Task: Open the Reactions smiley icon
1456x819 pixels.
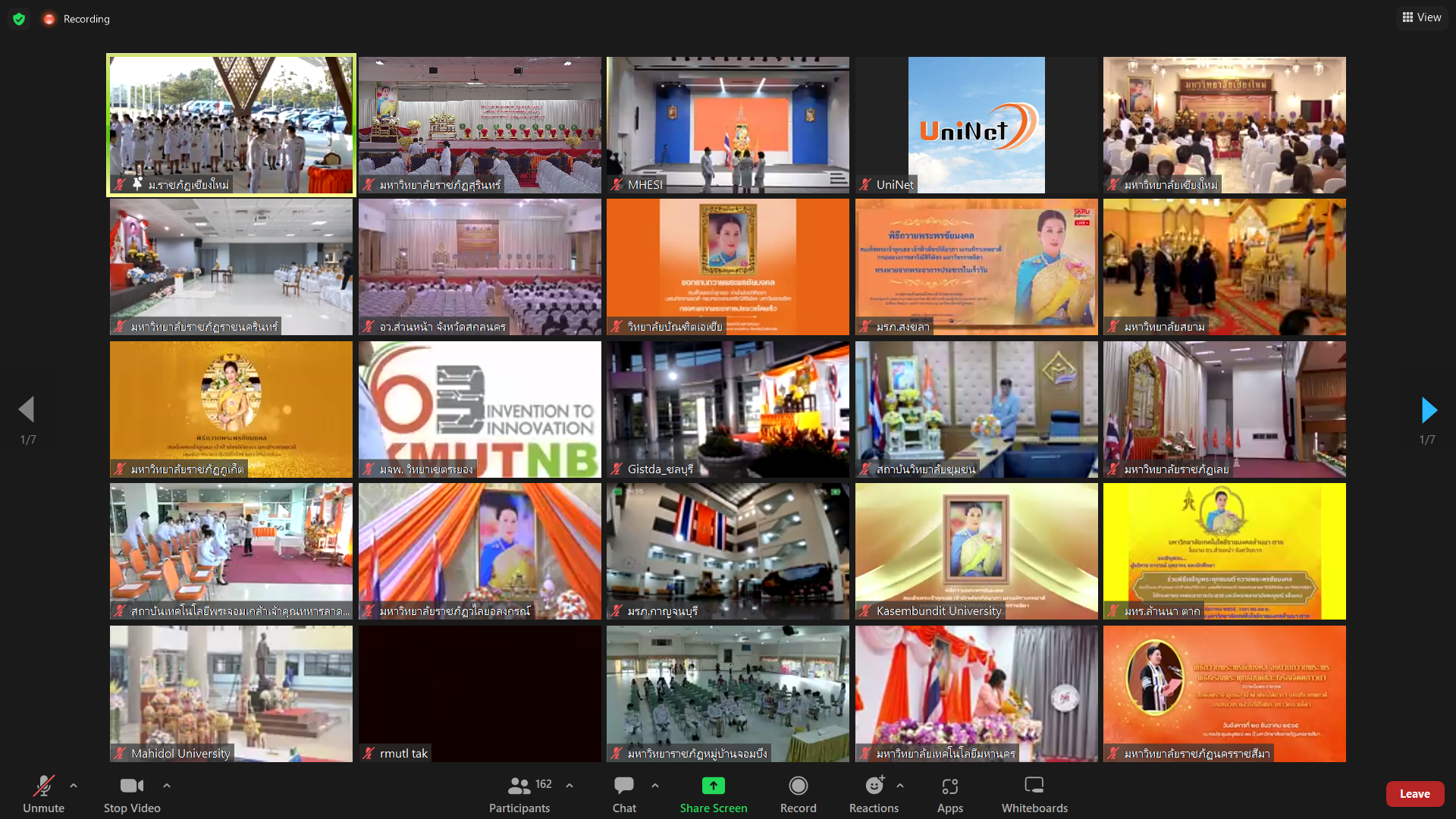Action: (874, 786)
